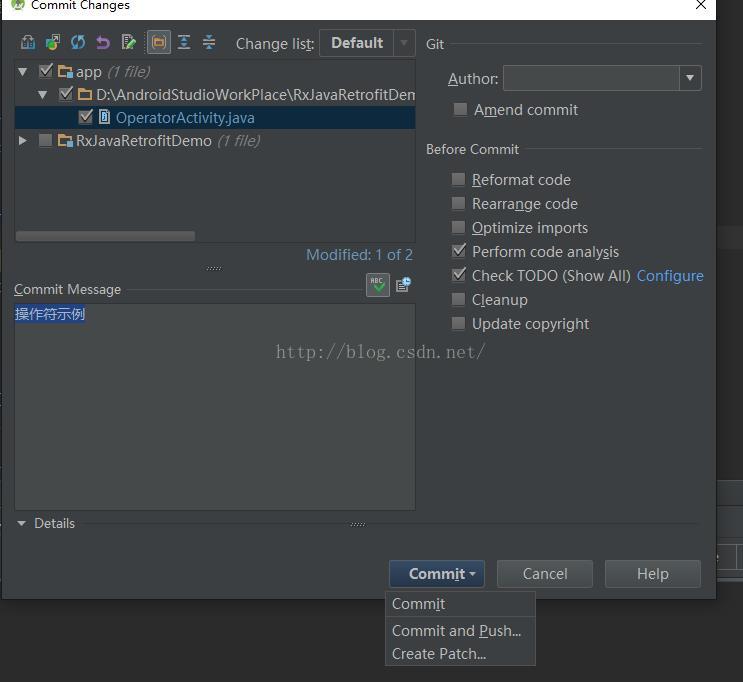Uncheck the app module checkbox
This screenshot has height=682, width=743.
[45, 71]
